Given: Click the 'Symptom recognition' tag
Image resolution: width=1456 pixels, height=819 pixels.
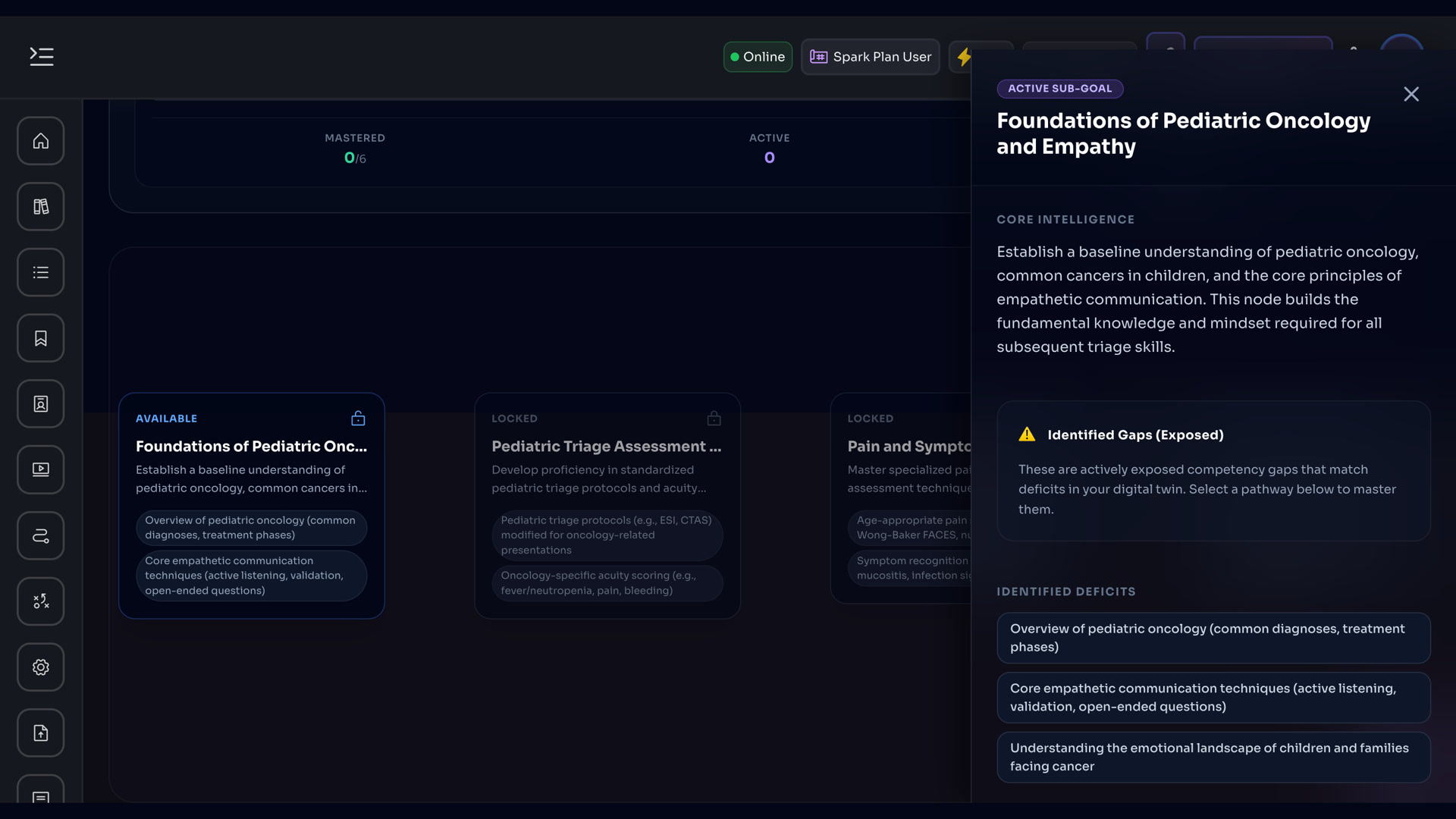Looking at the screenshot, I should click(x=910, y=568).
